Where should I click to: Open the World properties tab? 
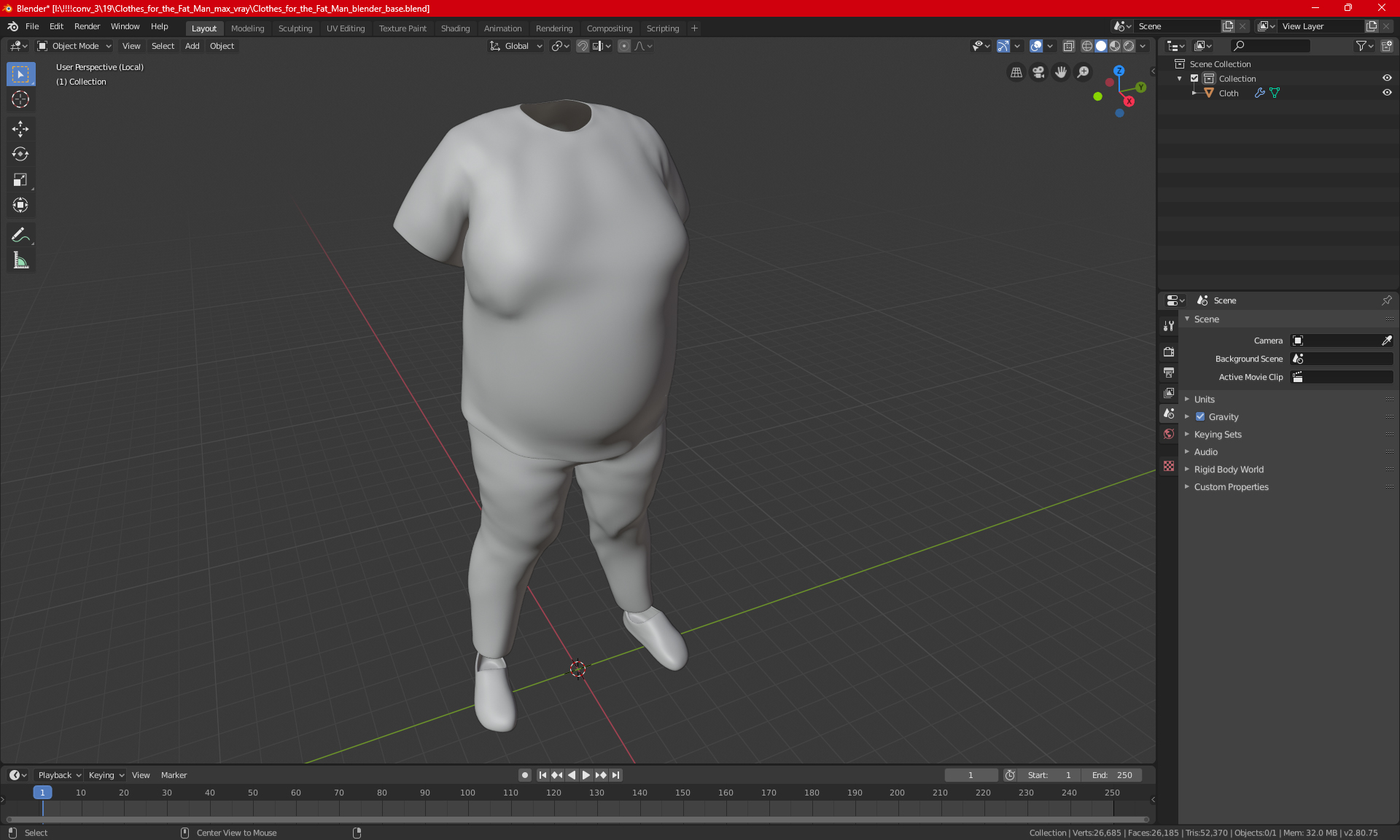coord(1169,434)
